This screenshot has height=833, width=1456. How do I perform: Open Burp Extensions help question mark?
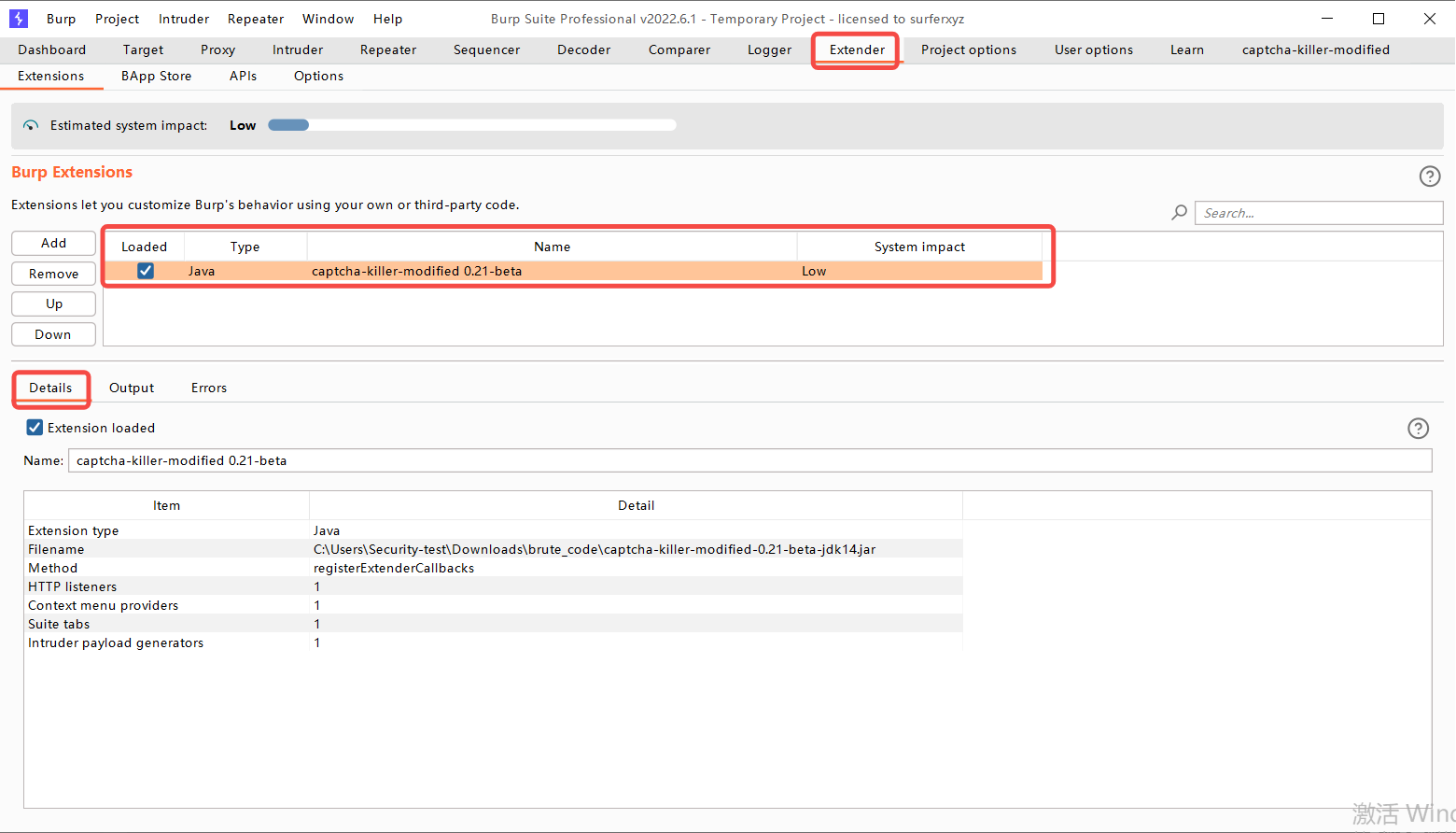[x=1429, y=176]
